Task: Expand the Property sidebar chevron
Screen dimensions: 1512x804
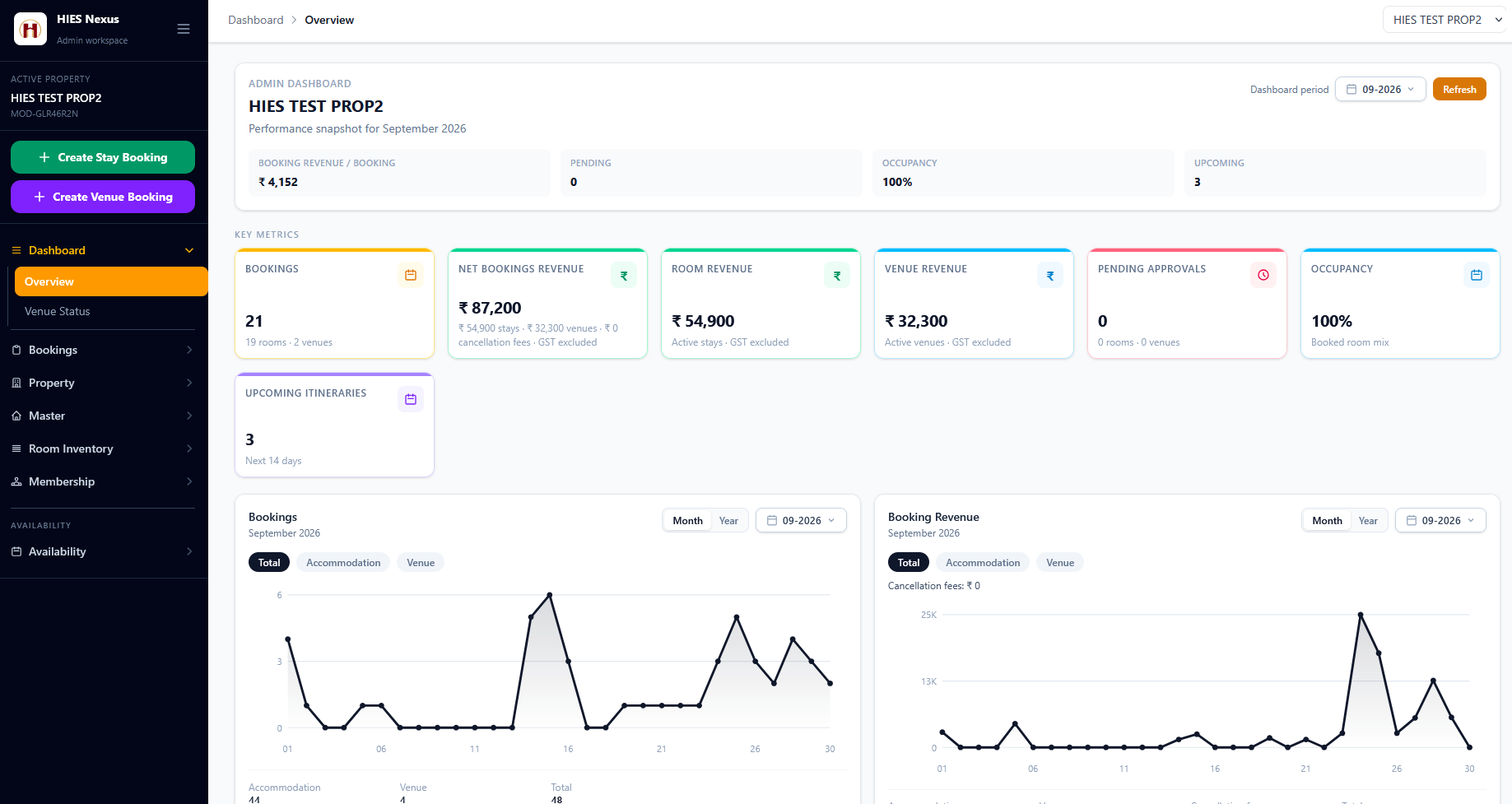Action: (x=189, y=383)
